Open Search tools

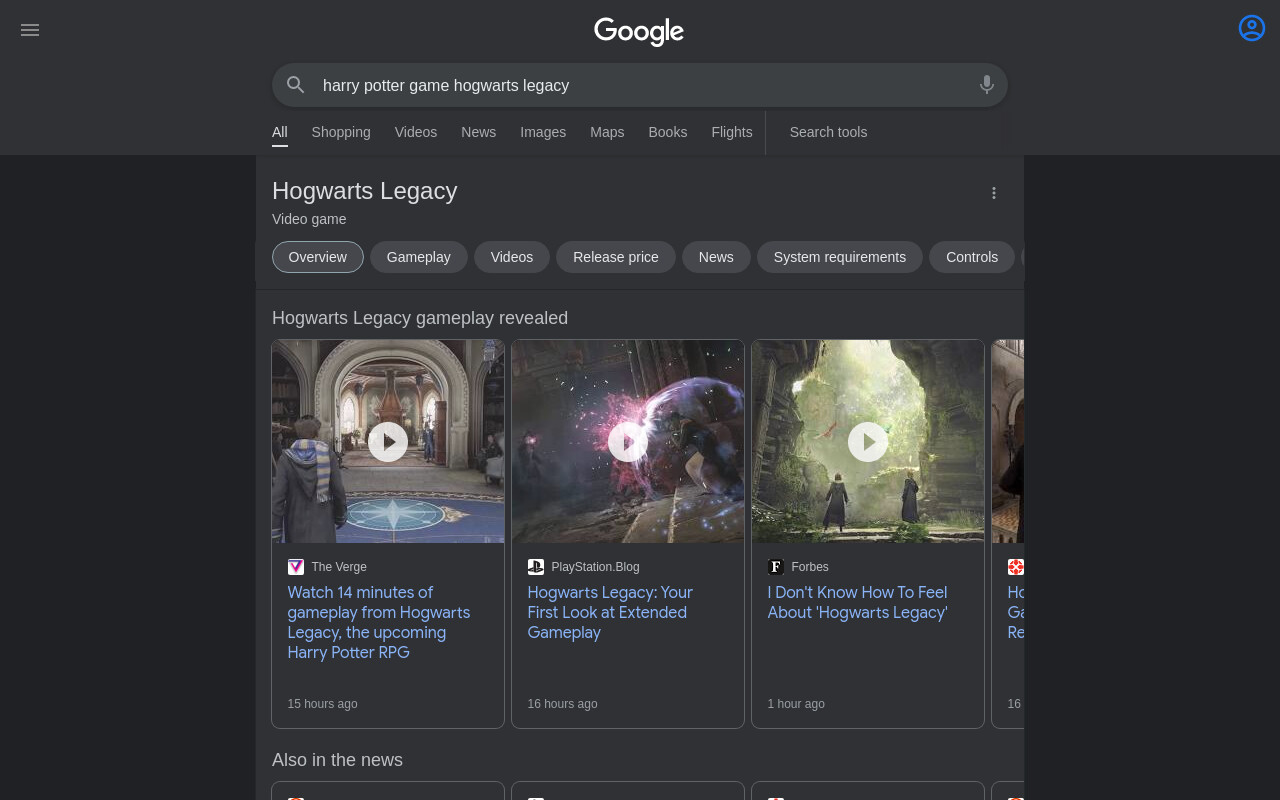(x=828, y=132)
